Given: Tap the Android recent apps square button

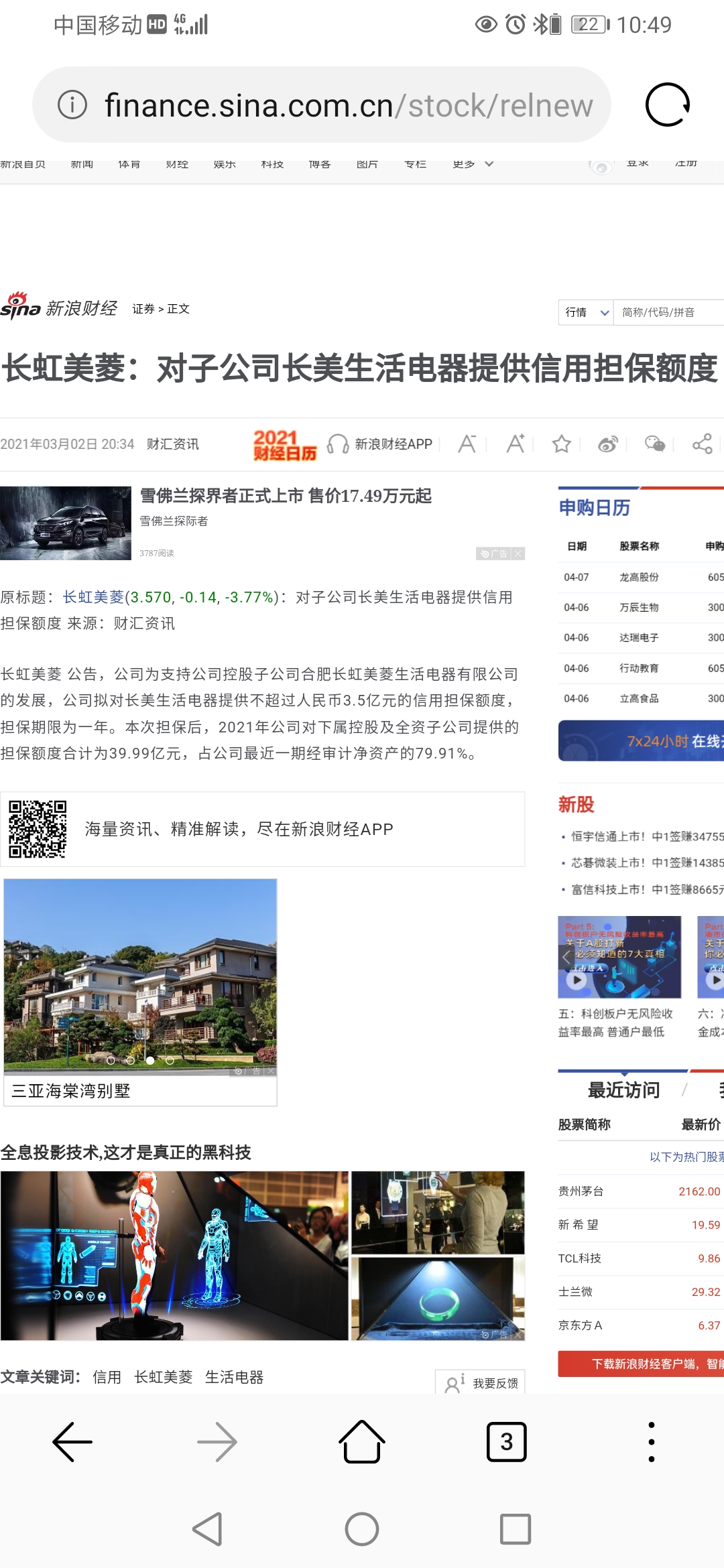Looking at the screenshot, I should [516, 1529].
